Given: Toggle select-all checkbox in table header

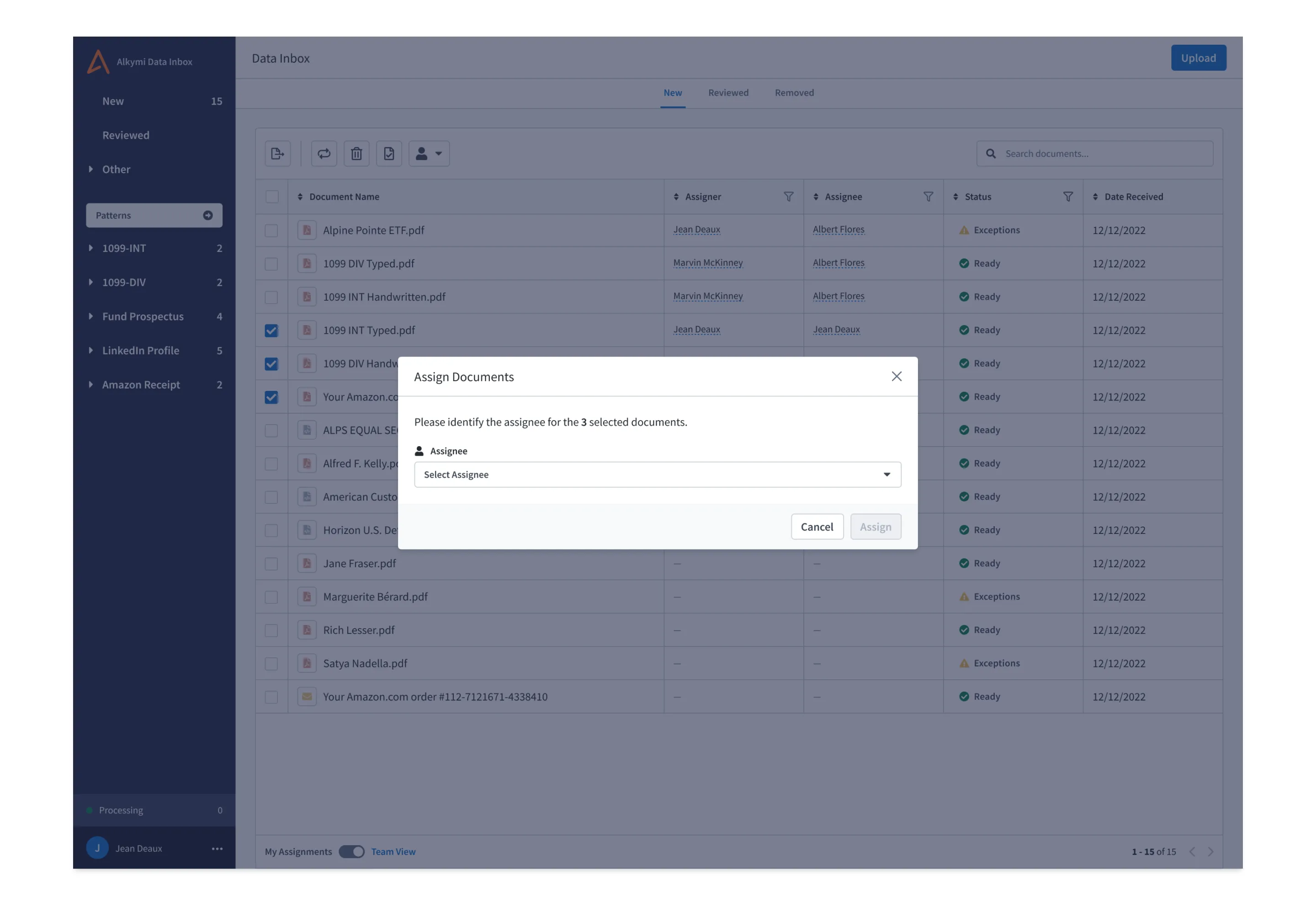Looking at the screenshot, I should (x=272, y=197).
